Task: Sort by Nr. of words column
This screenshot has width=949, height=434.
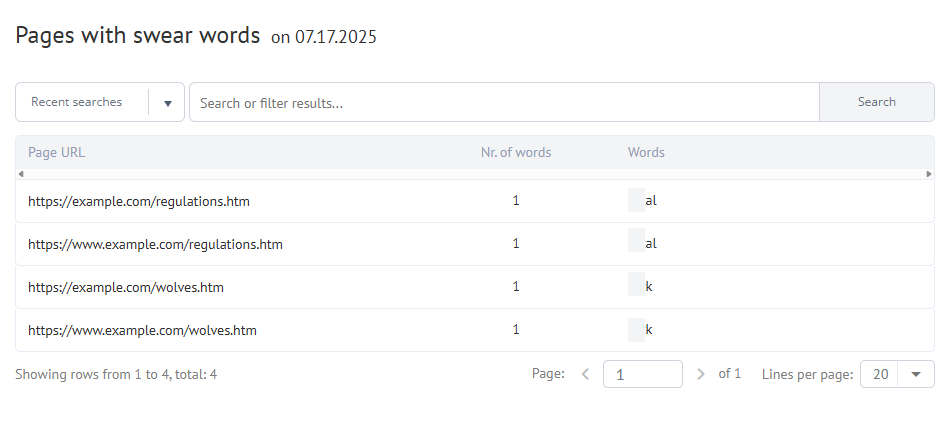Action: point(515,153)
